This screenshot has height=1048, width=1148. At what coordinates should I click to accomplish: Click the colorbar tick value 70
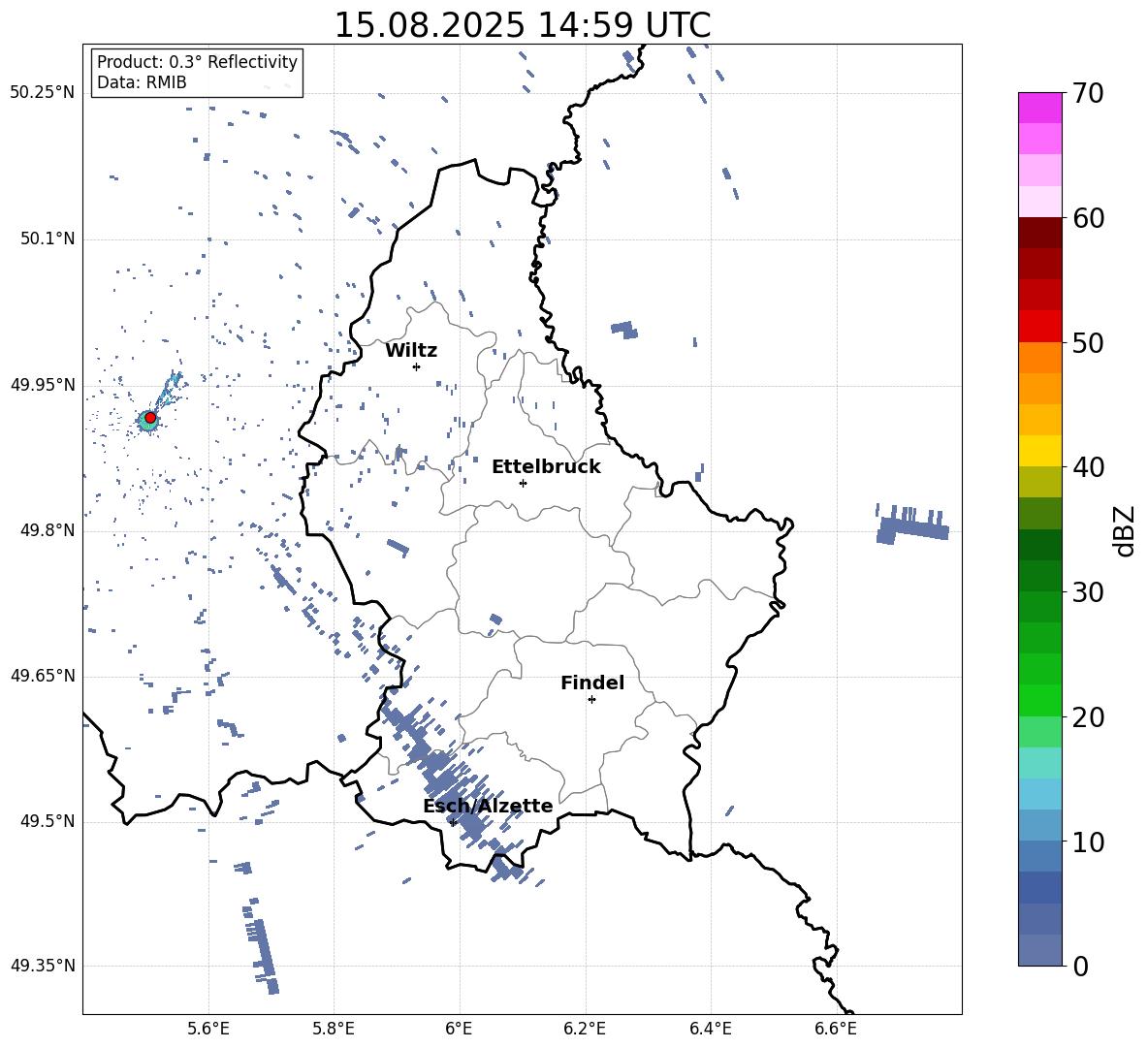pyautogui.click(x=1088, y=93)
